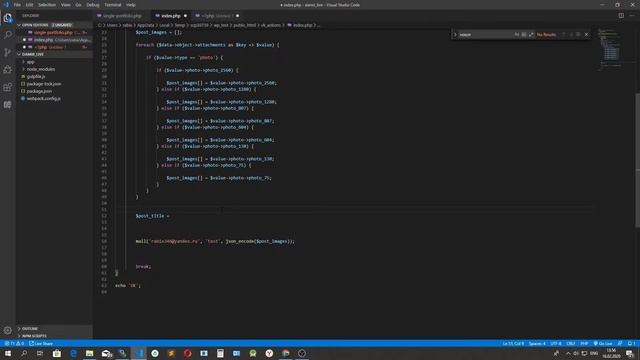Go to next match in find widget
640x360 pixels.
[x=571, y=35]
